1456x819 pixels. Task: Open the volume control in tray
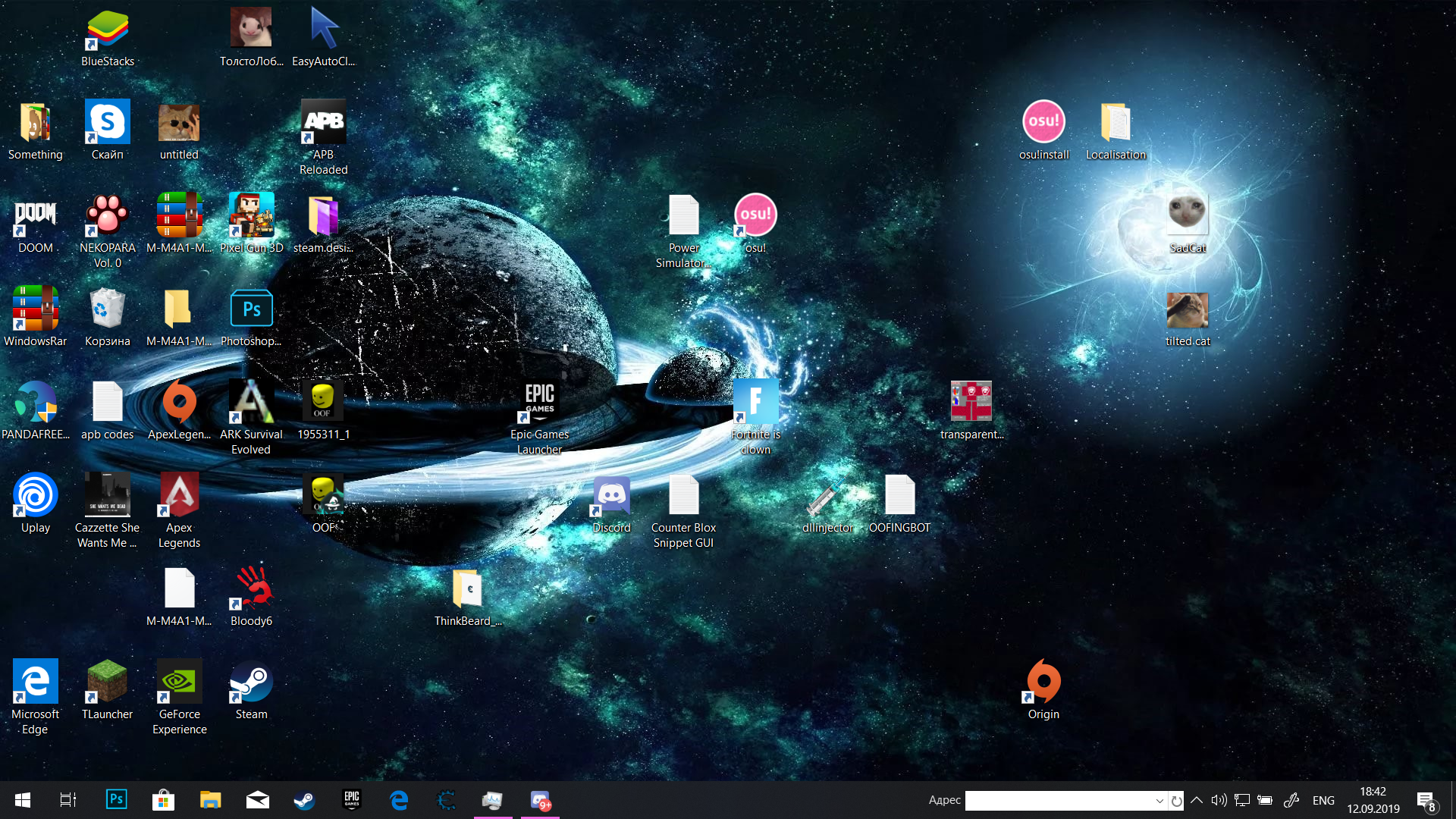click(1219, 800)
